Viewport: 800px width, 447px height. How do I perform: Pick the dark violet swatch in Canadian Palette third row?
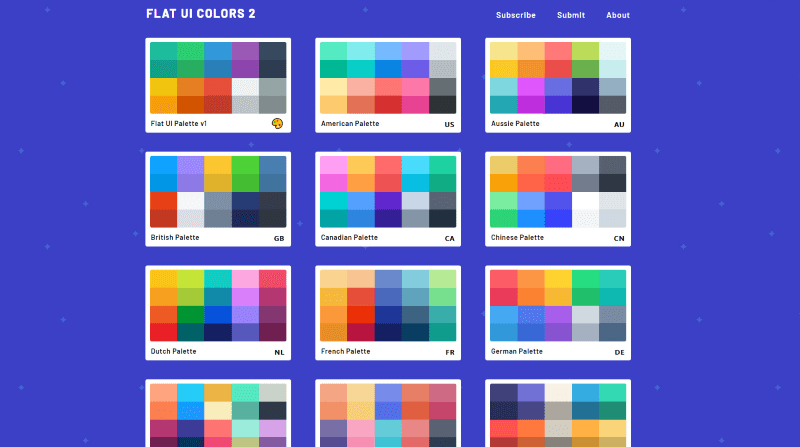coord(388,201)
